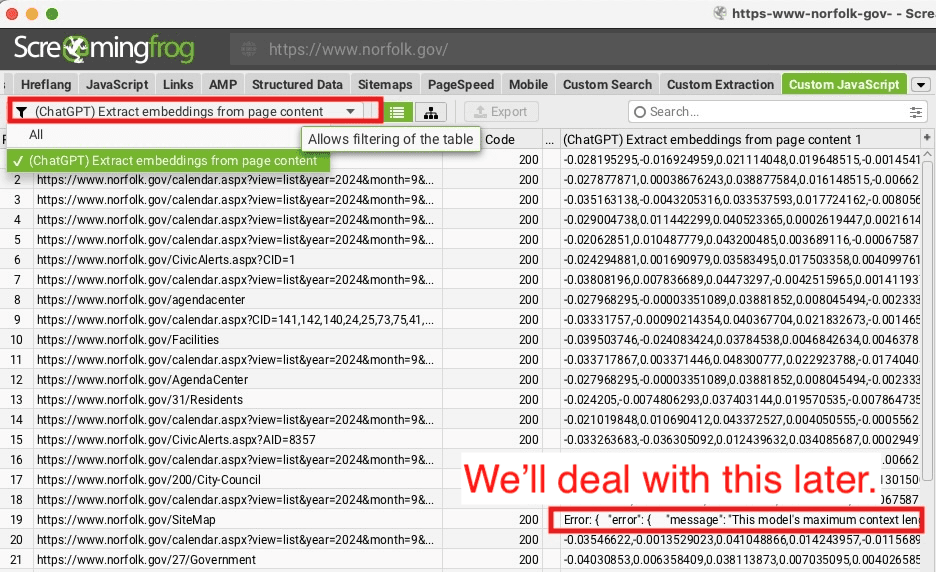The height and width of the screenshot is (572, 936).
Task: Click the URL bar with norfolk.gov address
Action: 582,49
